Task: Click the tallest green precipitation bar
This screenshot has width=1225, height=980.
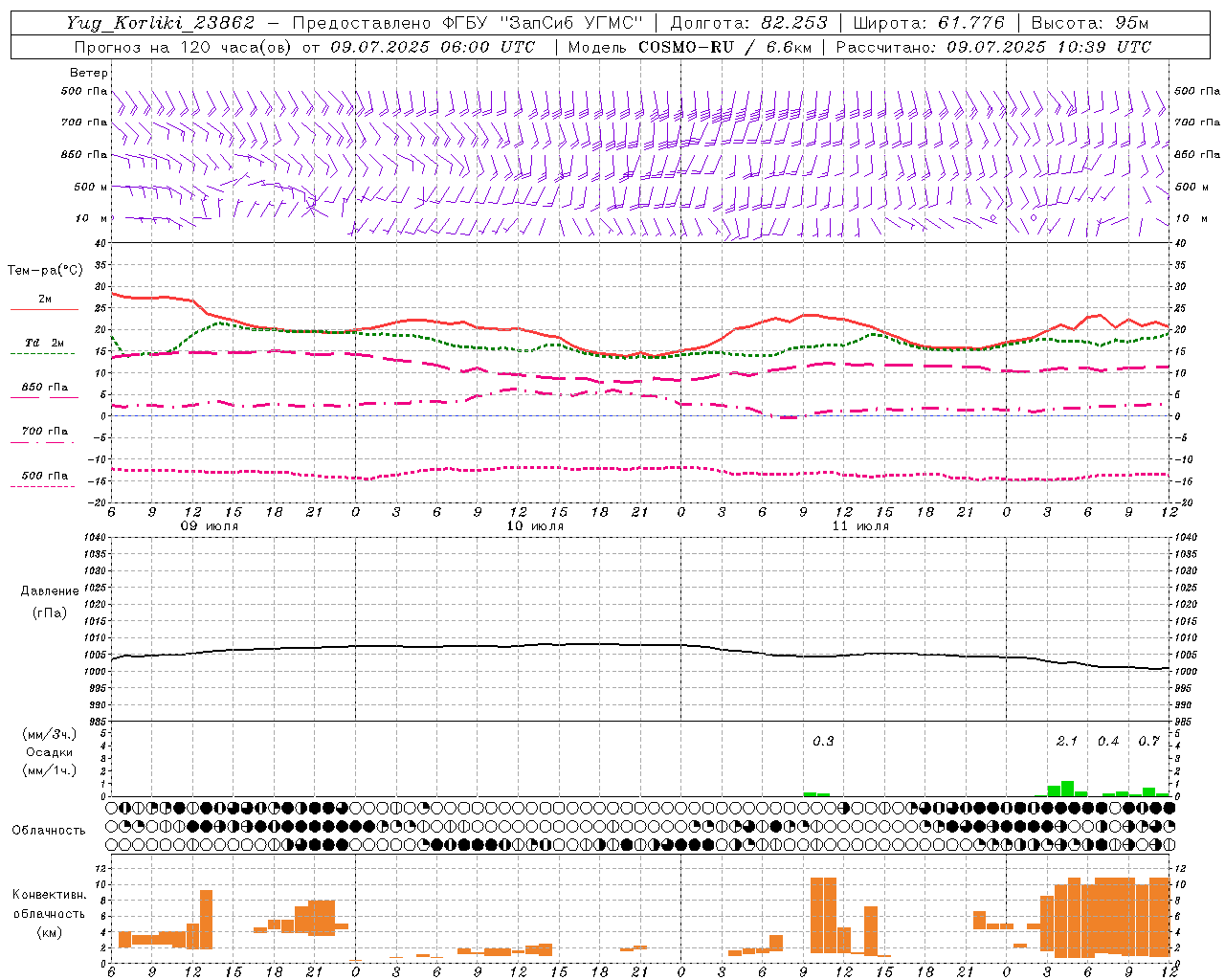Action: tap(1067, 789)
